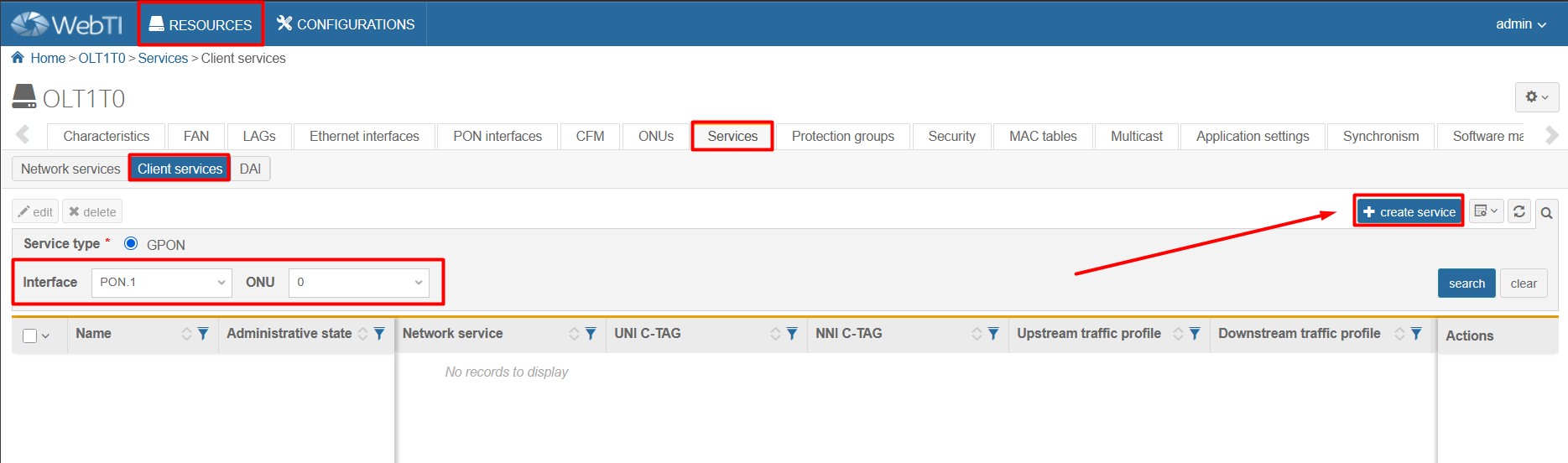Open the Network services subtab
The image size is (1568, 463).
point(70,169)
